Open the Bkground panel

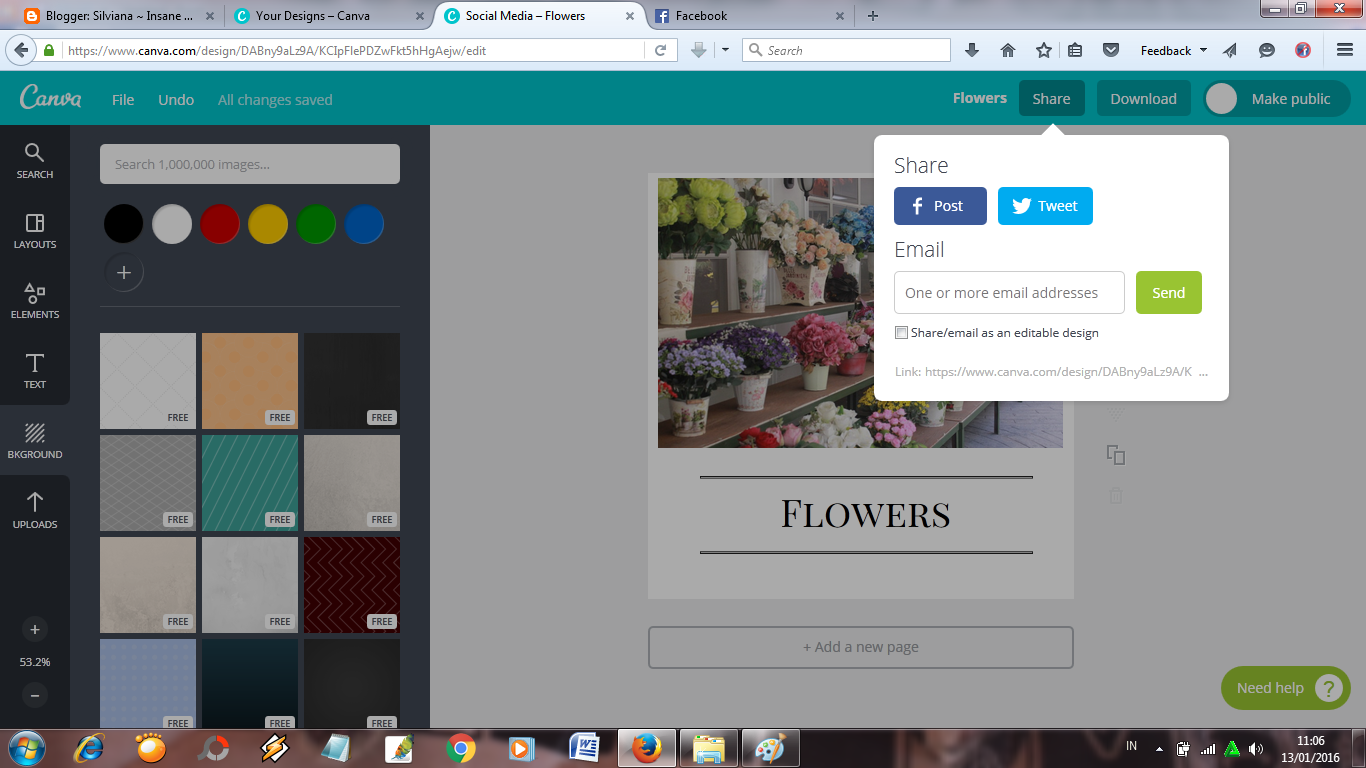click(x=34, y=441)
